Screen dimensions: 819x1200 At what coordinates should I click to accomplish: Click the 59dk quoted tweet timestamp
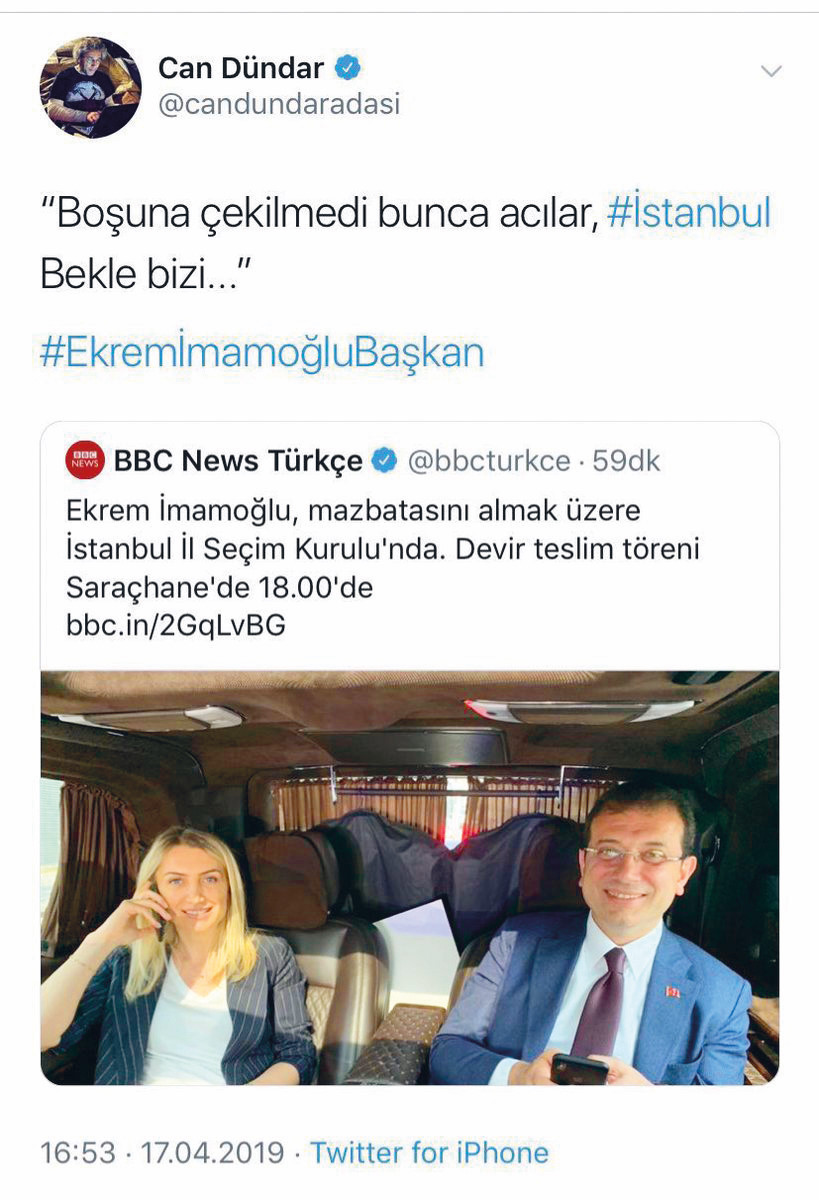[x=627, y=461]
